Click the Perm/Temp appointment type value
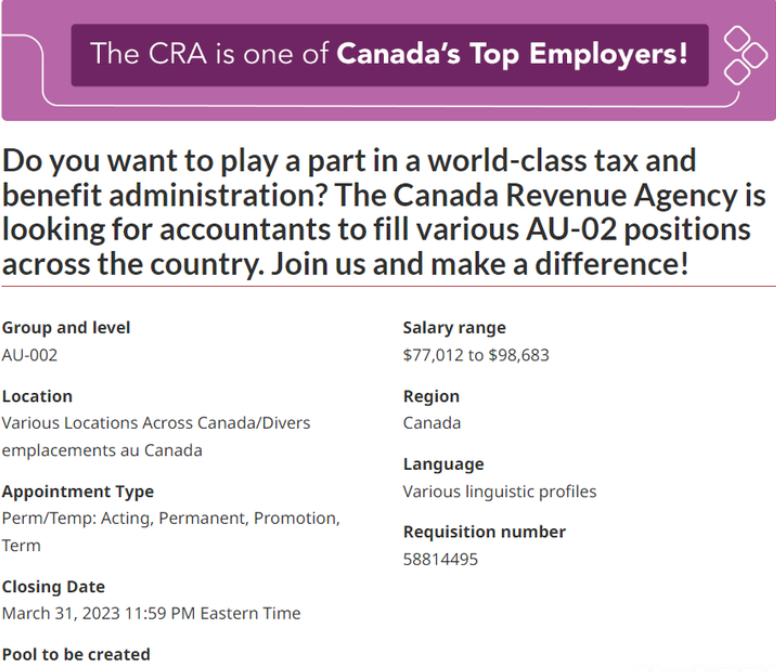This screenshot has height=672, width=776. click(x=171, y=518)
